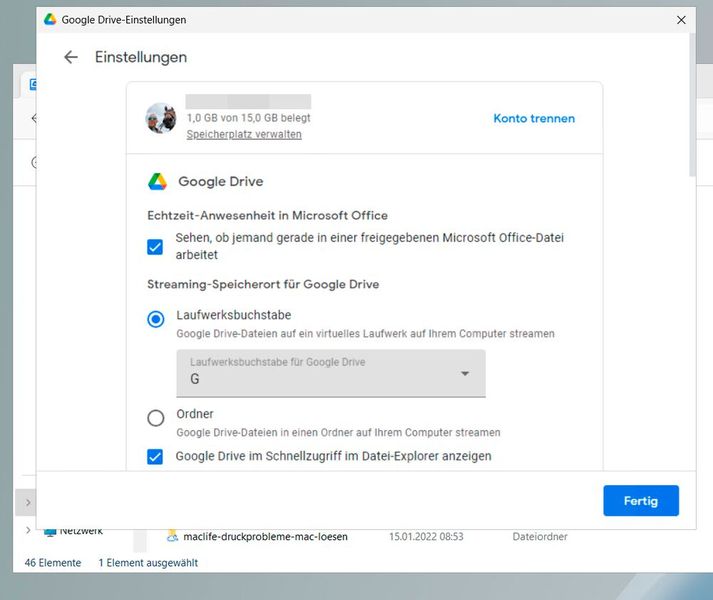Screen dimensions: 713x600
Task: Click the Fertig button
Action: pyautogui.click(x=641, y=500)
